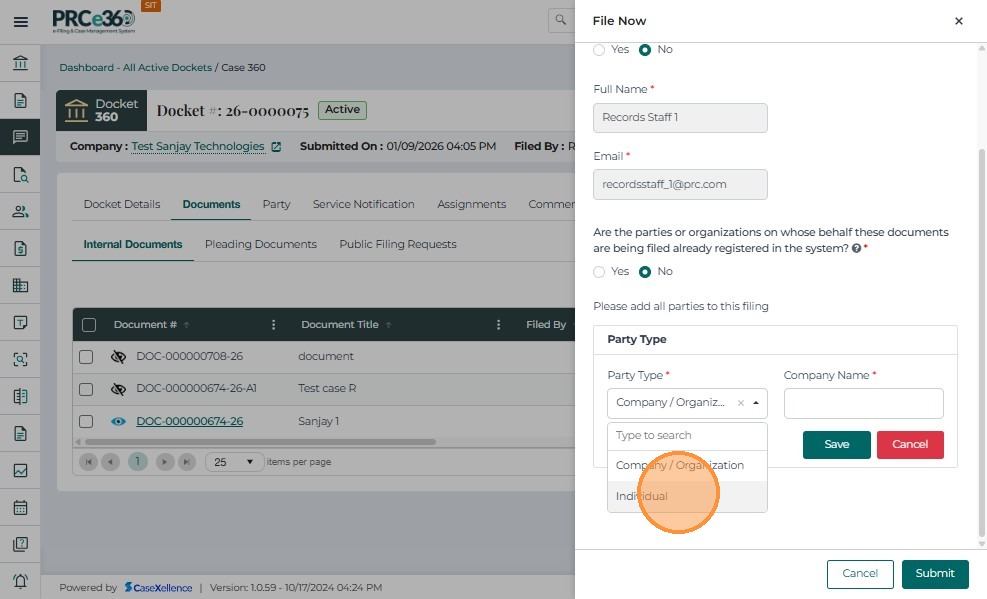987x599 pixels.
Task: Open the hamburger navigation menu
Action: coord(20,21)
